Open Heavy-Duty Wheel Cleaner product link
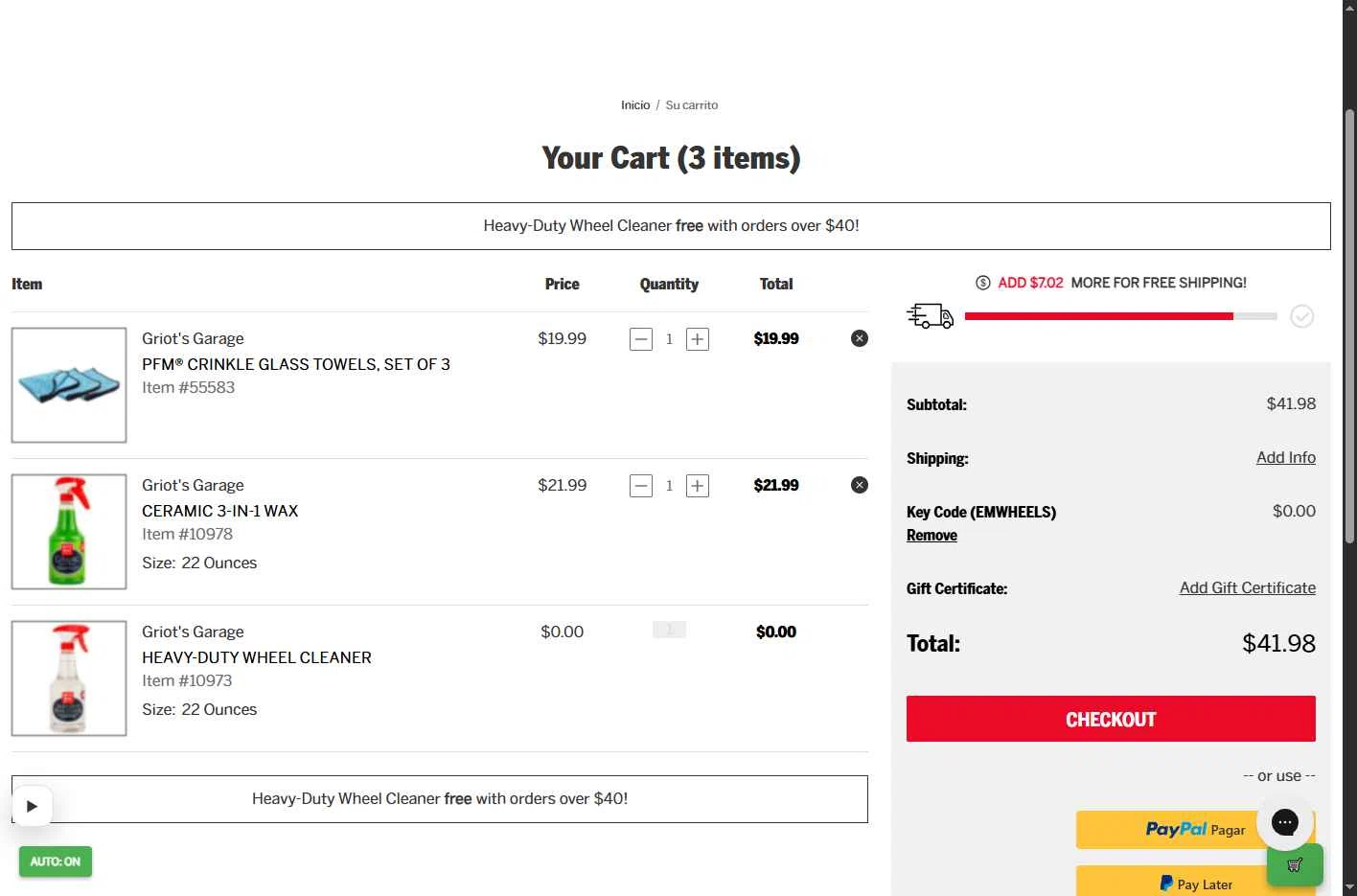This screenshot has width=1357, height=896. (x=257, y=657)
